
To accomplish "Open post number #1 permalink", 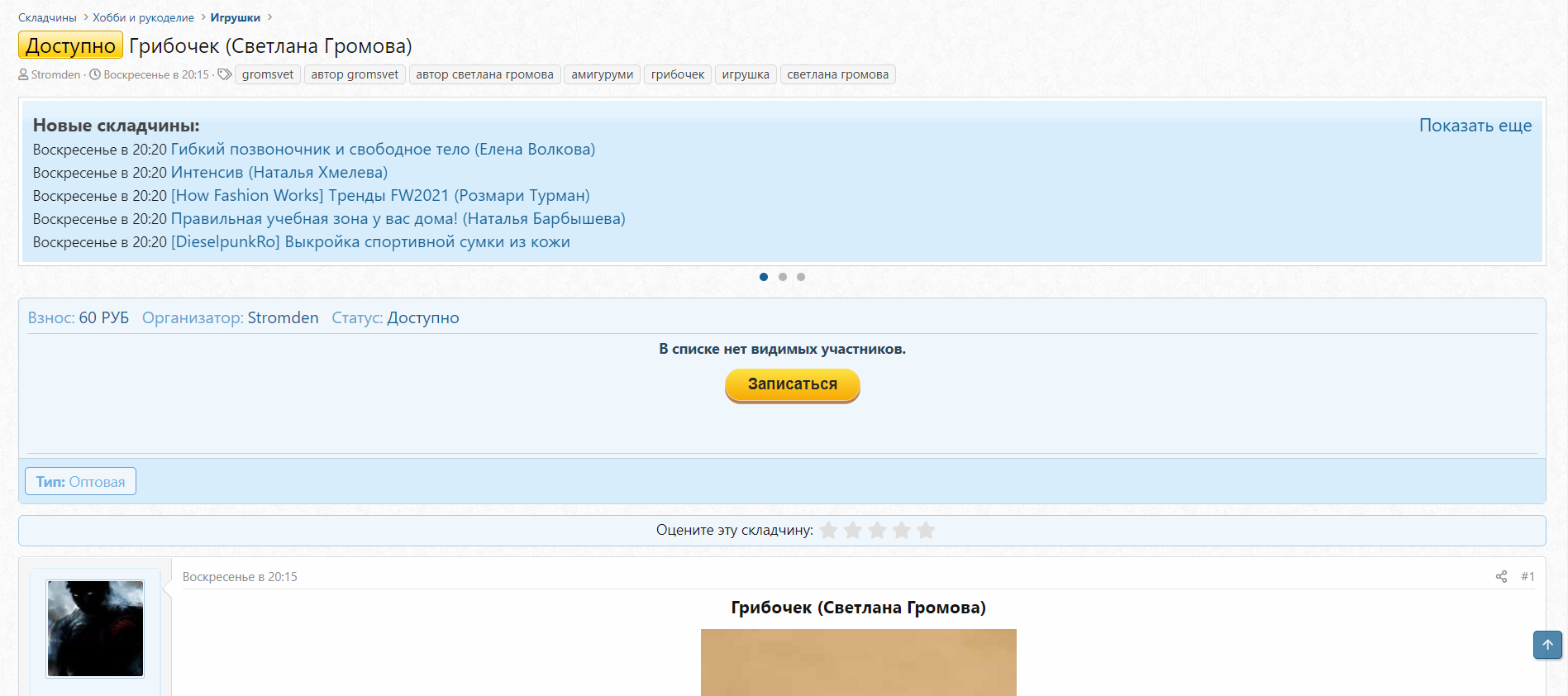I will 1527,577.
